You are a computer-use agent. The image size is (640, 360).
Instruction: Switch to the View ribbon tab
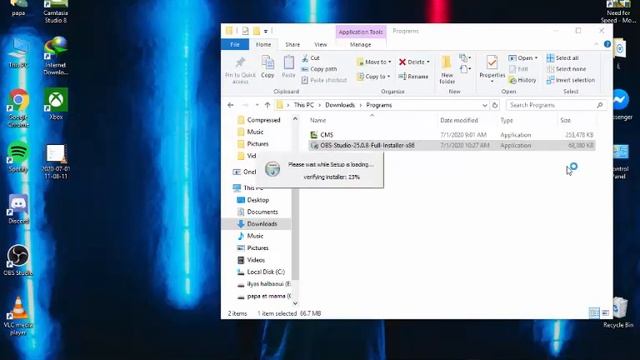(320, 44)
